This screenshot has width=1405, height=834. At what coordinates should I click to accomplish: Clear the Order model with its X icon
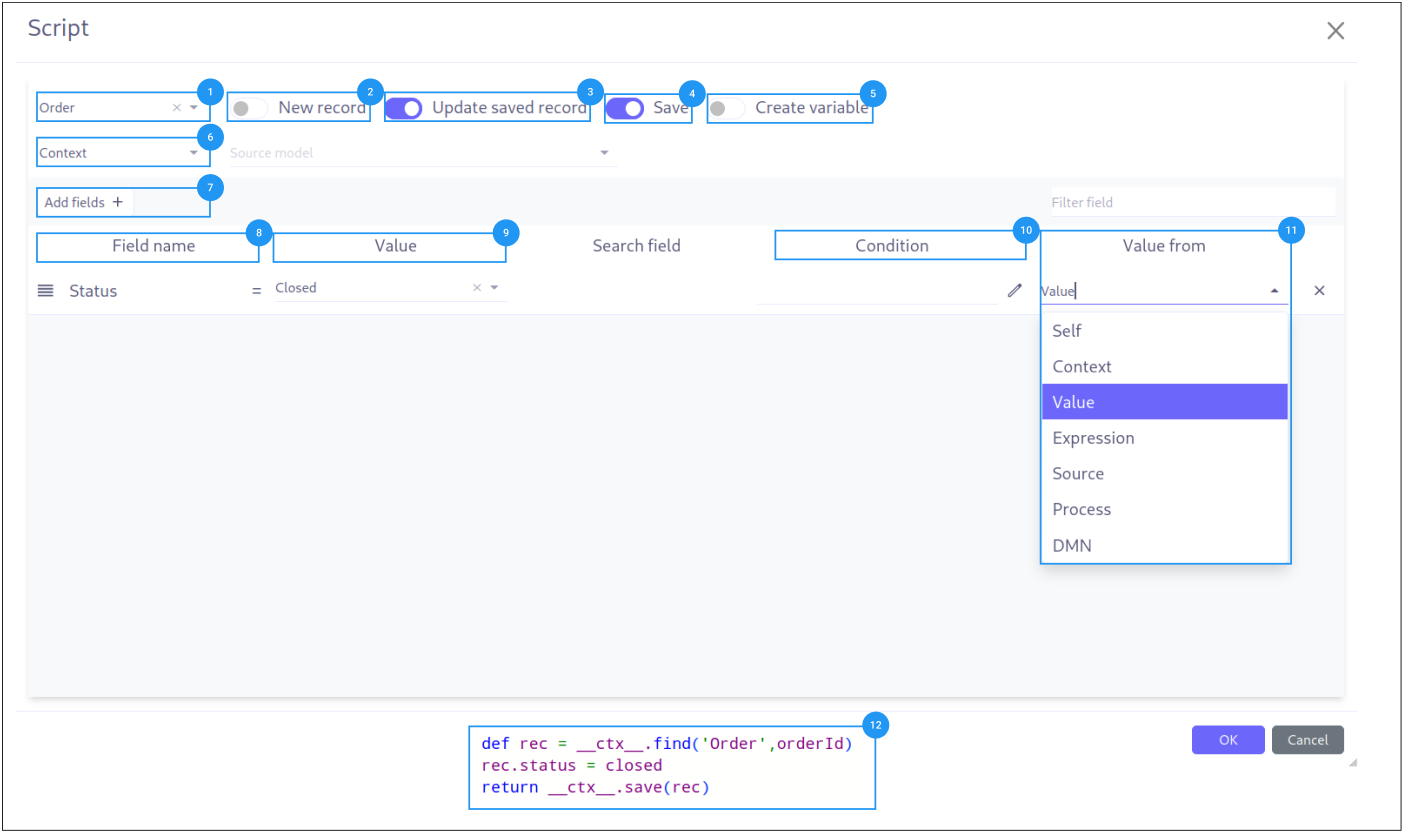click(176, 107)
